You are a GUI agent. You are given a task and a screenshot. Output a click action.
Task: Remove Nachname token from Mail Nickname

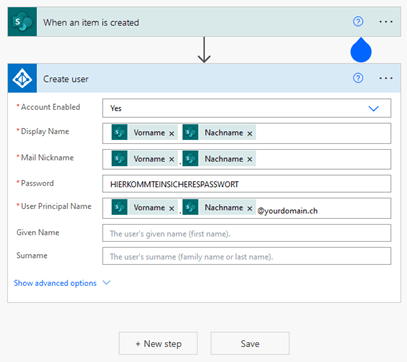click(250, 160)
